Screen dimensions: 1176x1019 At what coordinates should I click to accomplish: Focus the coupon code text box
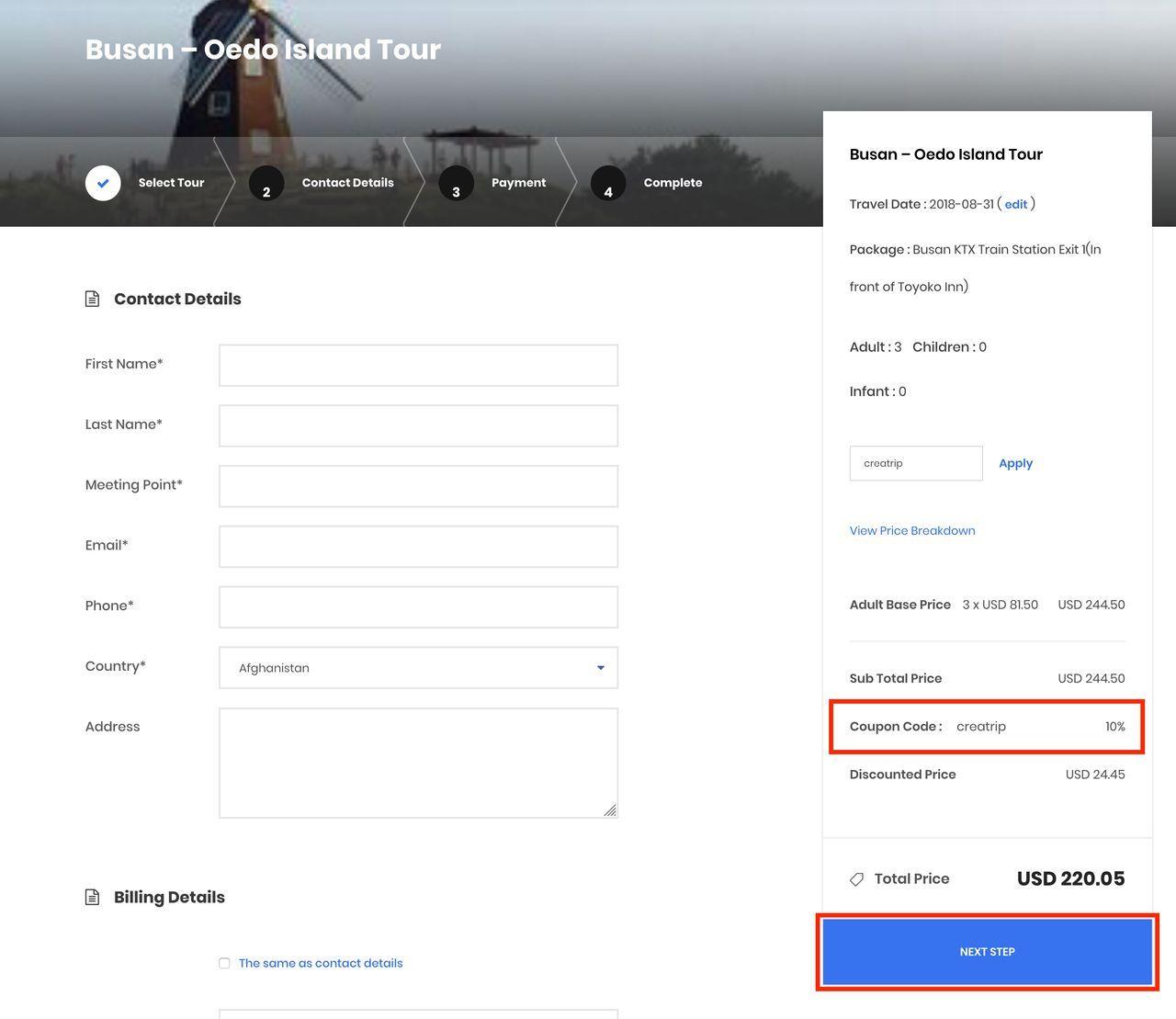tap(915, 463)
